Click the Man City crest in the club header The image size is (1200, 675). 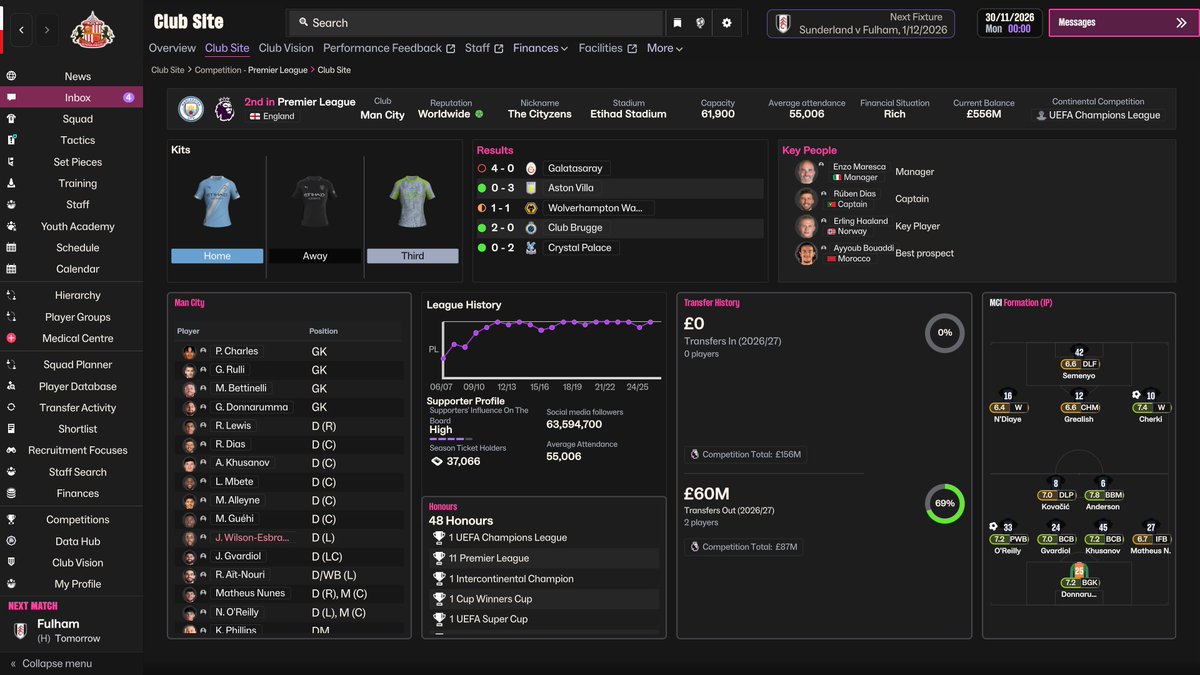[190, 109]
